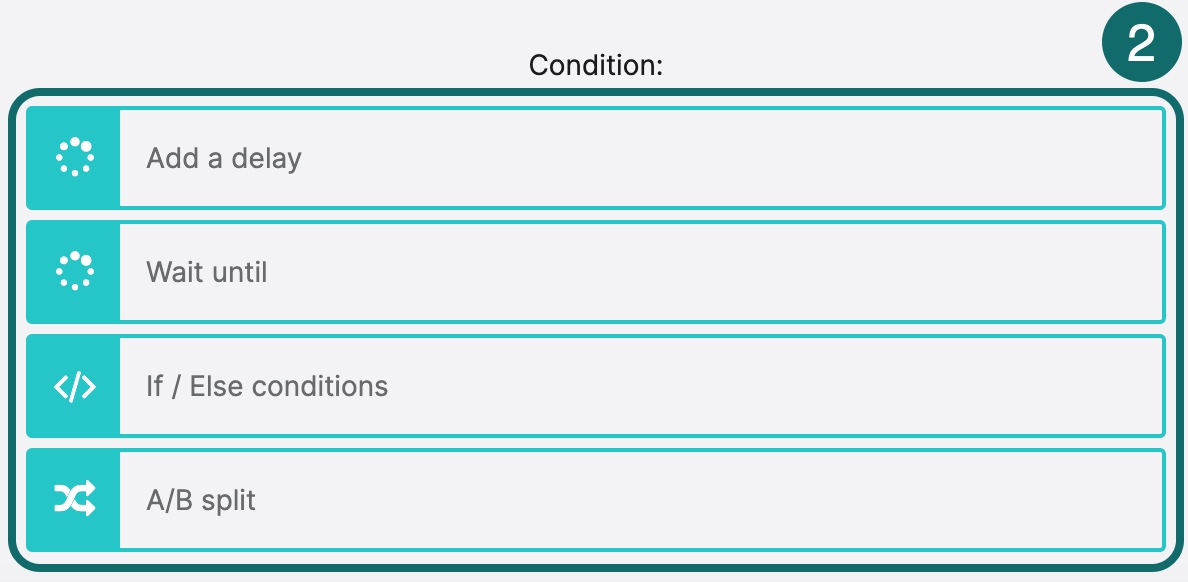Click the crossing arrows split icon
This screenshot has height=582, width=1188.
point(73,499)
